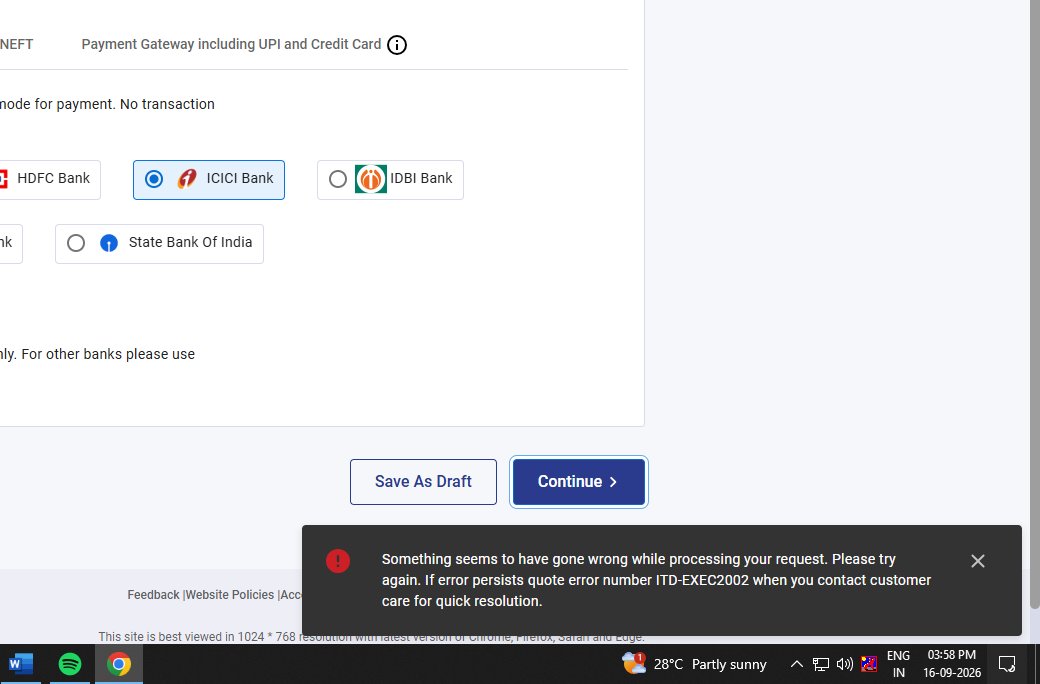The width and height of the screenshot is (1040, 684).
Task: Click the Continue button
Action: [x=578, y=482]
